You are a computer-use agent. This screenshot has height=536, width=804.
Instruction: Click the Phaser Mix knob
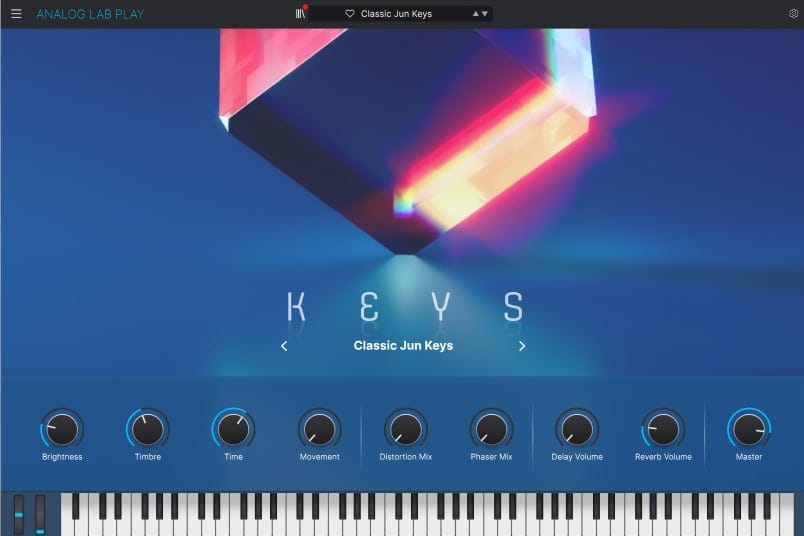(491, 430)
